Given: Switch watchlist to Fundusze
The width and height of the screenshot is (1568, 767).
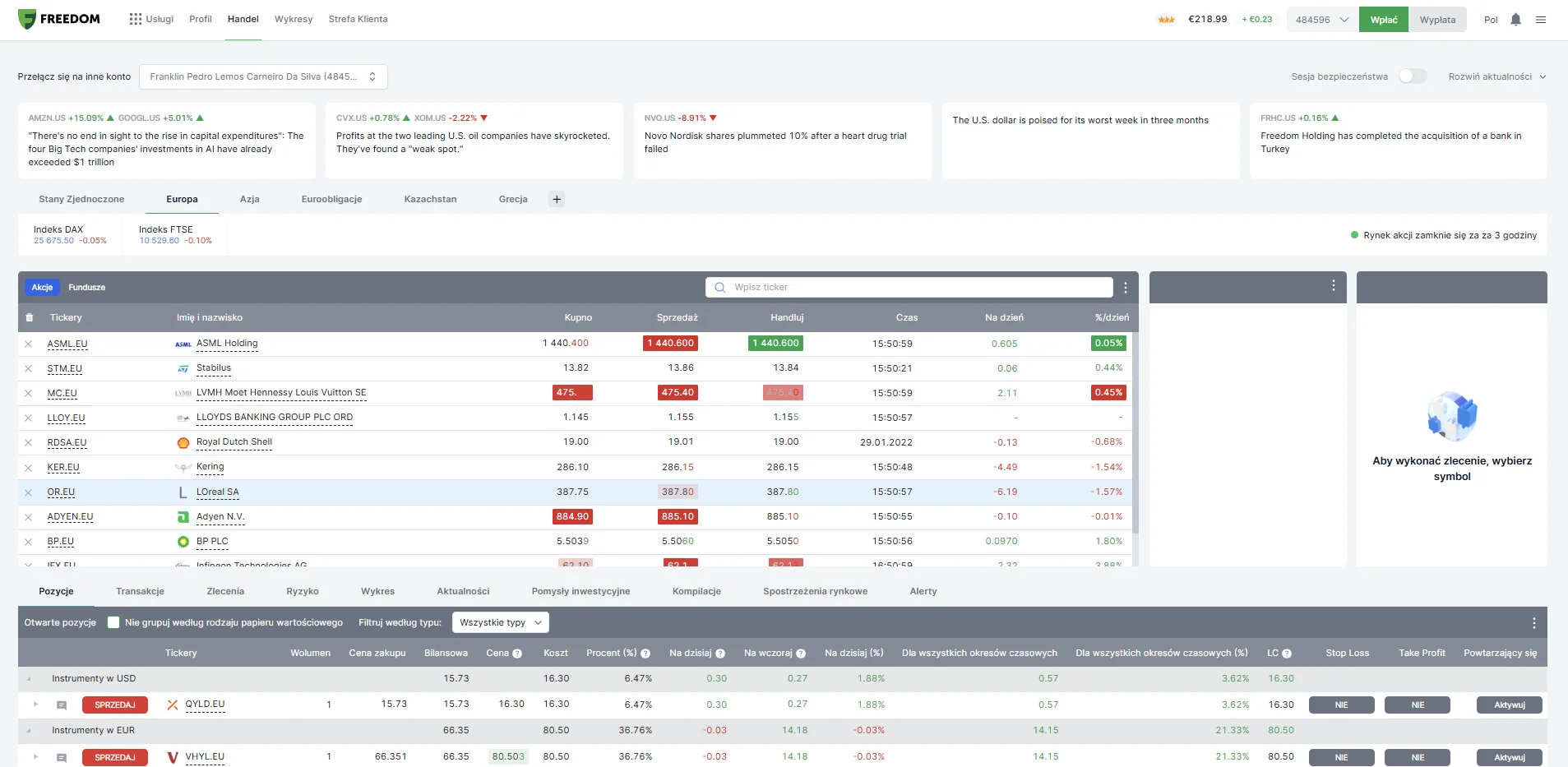Looking at the screenshot, I should pos(87,288).
